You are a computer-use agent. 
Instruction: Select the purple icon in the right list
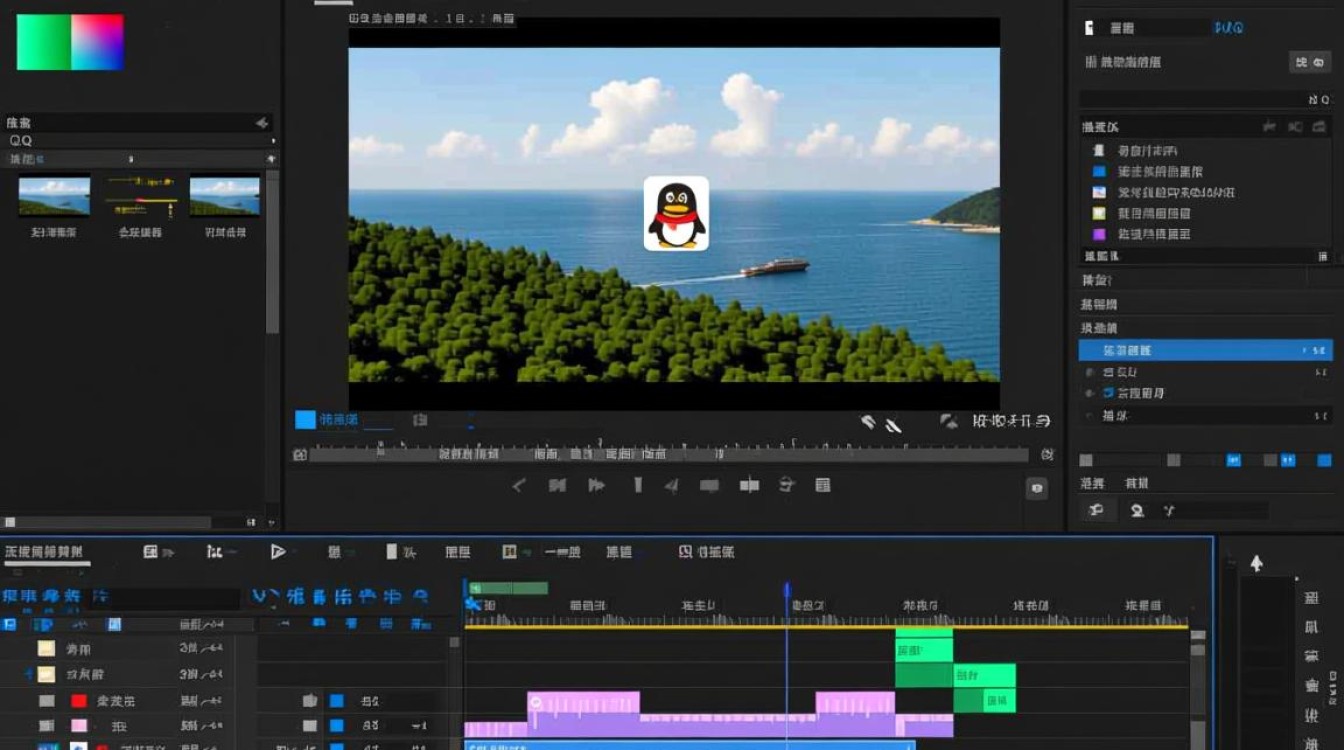(x=1099, y=234)
